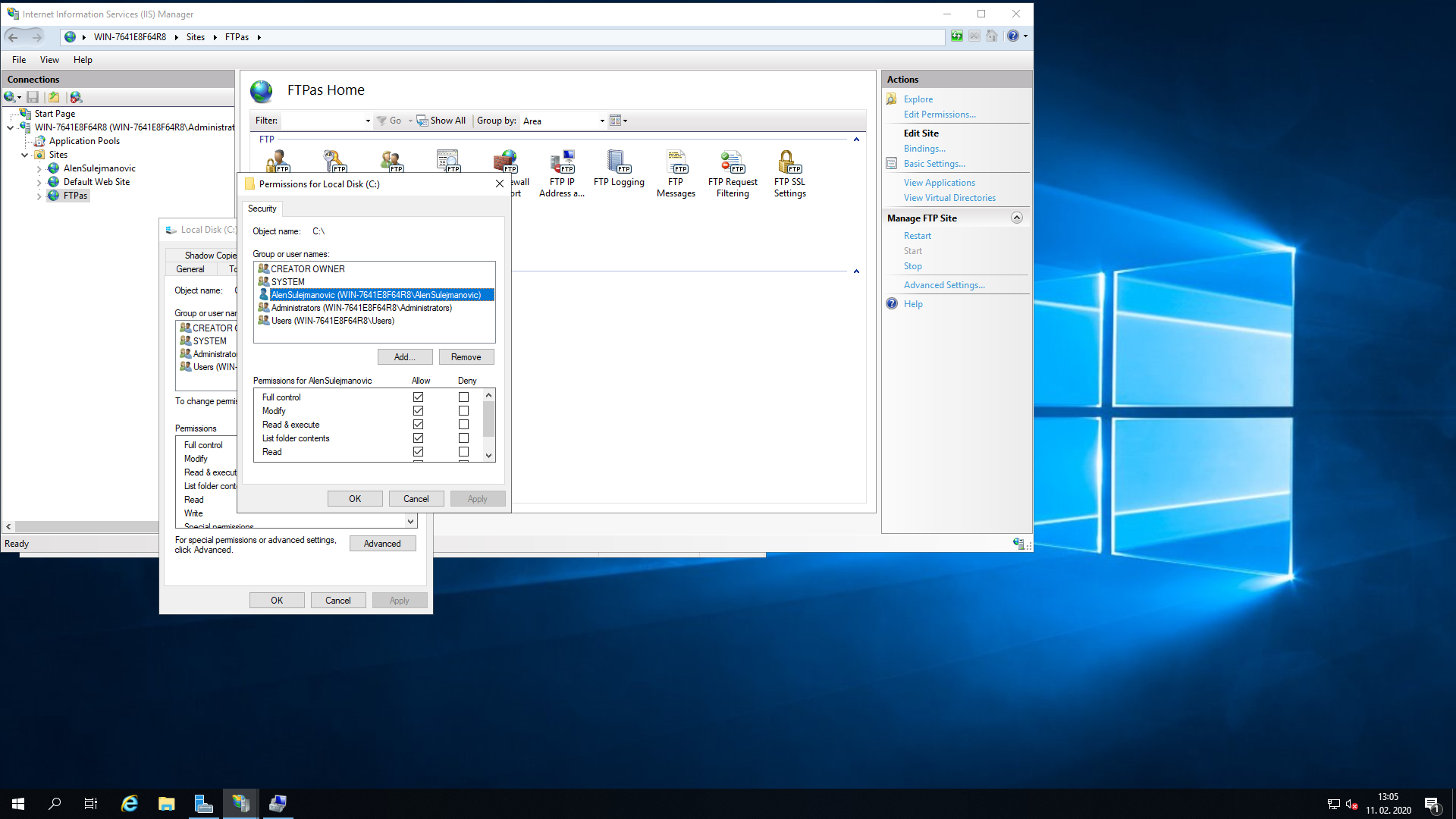Check the Deny box for List folder contents
This screenshot has width=1456, height=819.
[x=463, y=438]
